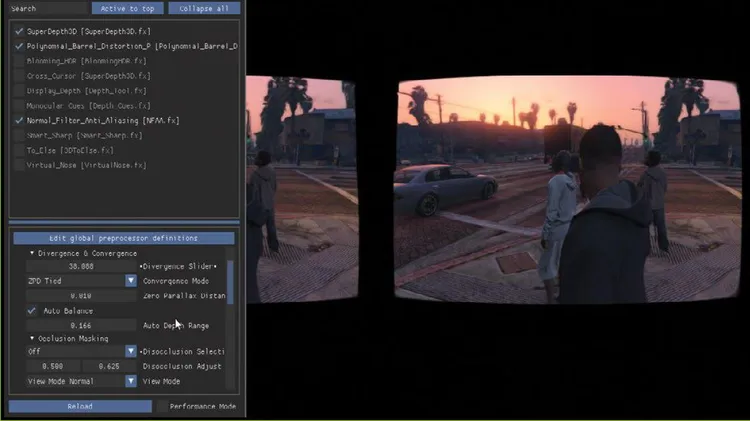Viewport: 750px width, 421px height.
Task: Open Edit global preprocessor definitions
Action: (123, 238)
